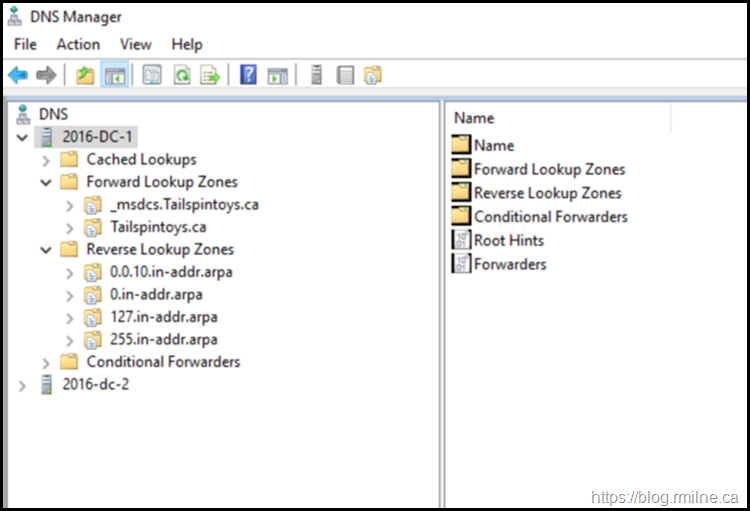Collapse the Reverse Lookup Zones node
The height and width of the screenshot is (511, 750).
point(46,250)
